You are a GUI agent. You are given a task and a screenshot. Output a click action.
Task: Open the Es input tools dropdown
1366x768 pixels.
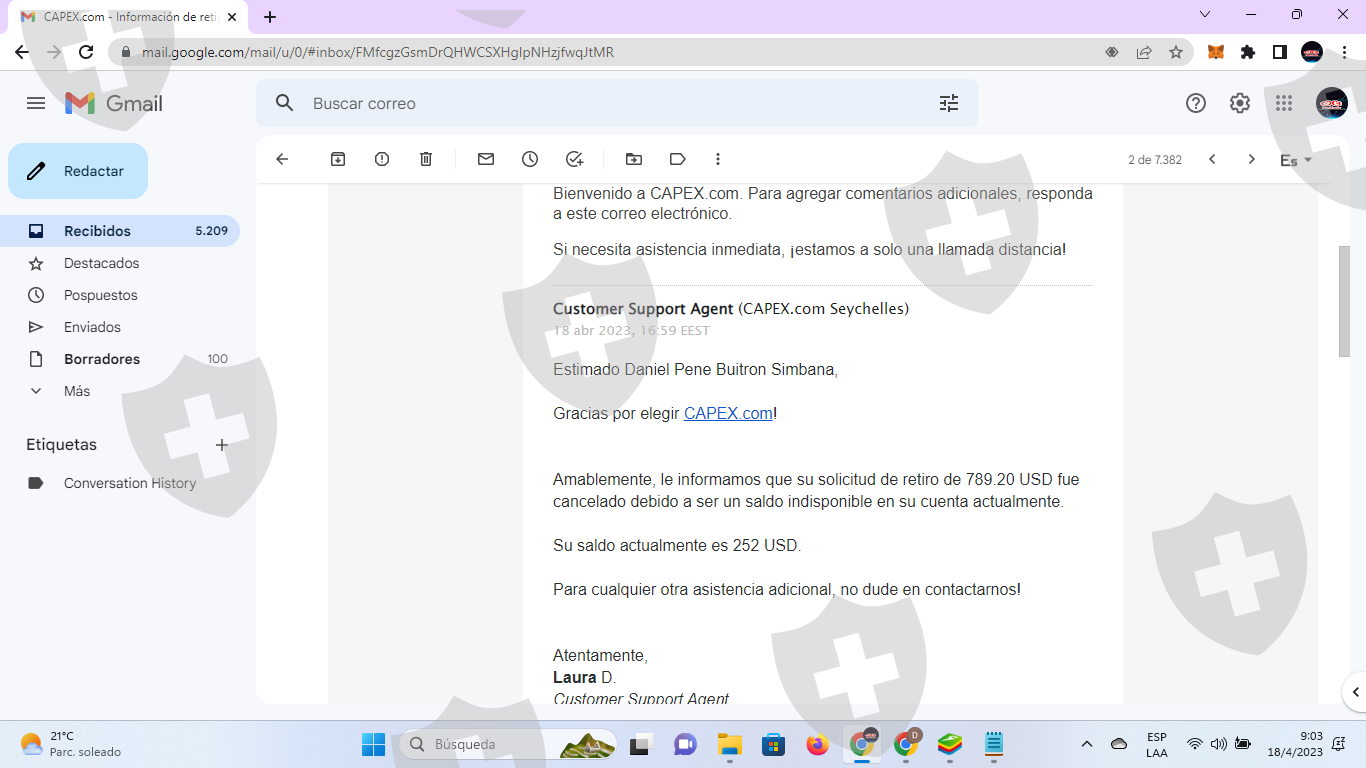[1296, 160]
